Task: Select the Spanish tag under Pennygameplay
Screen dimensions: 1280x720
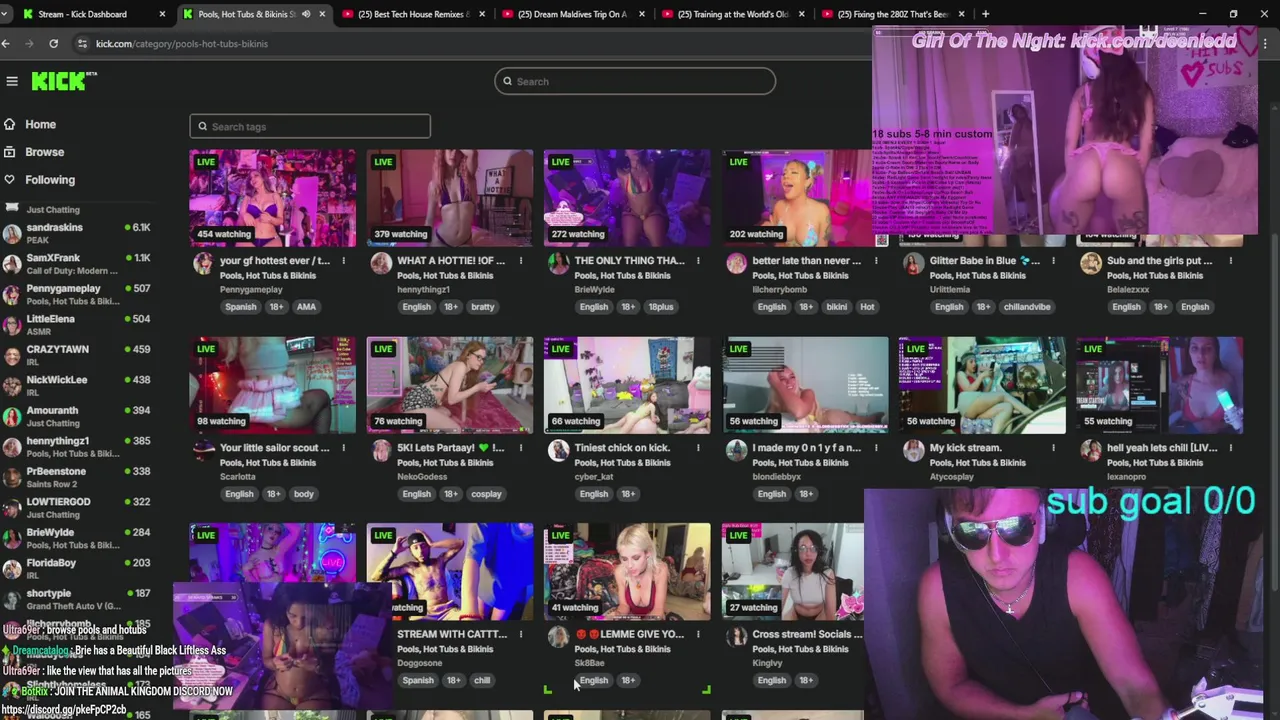Action: click(x=241, y=307)
